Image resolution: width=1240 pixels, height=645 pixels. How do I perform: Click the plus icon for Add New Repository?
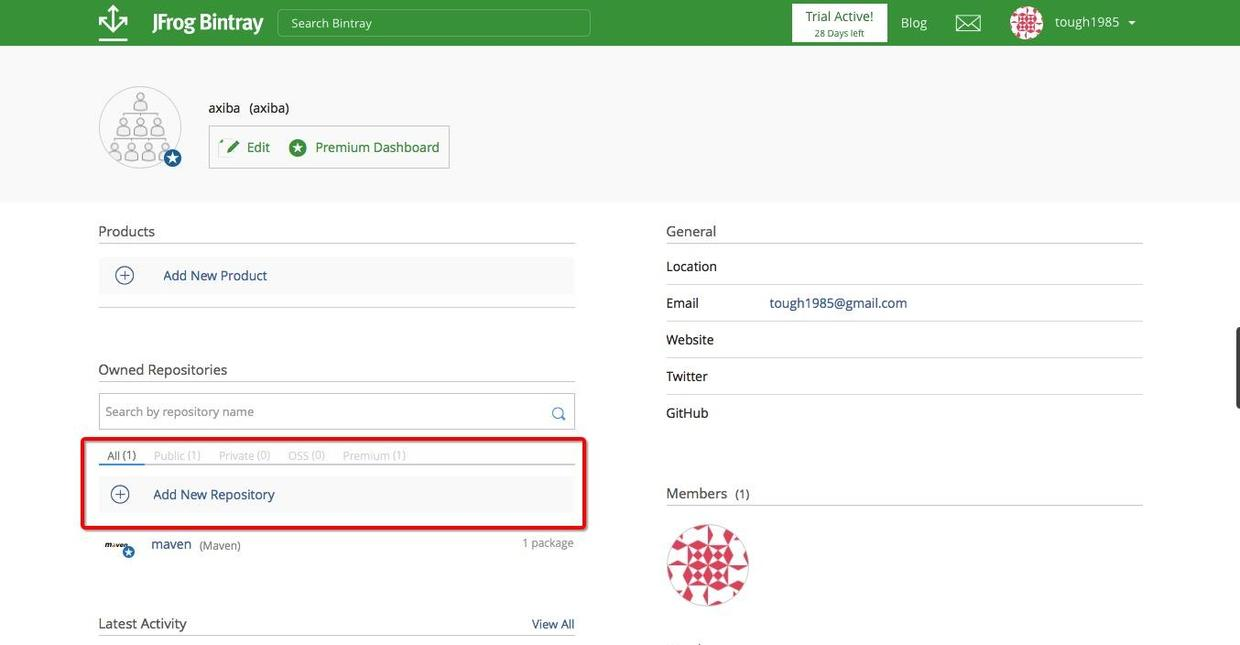pos(120,494)
